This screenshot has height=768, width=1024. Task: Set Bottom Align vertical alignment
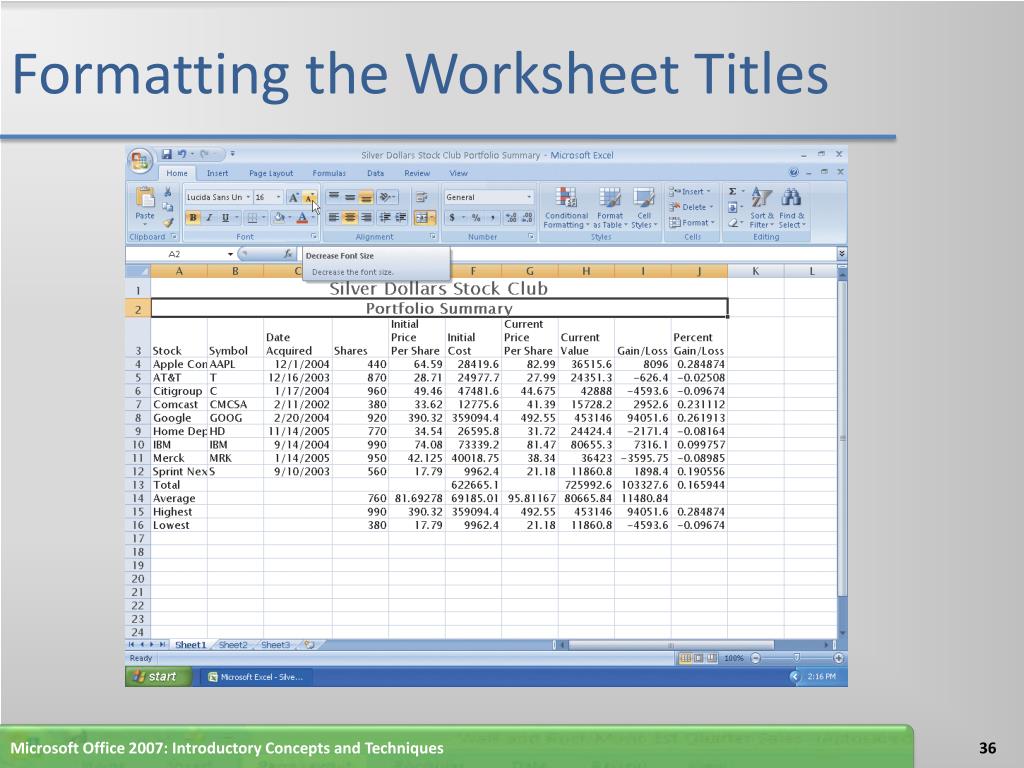[366, 197]
